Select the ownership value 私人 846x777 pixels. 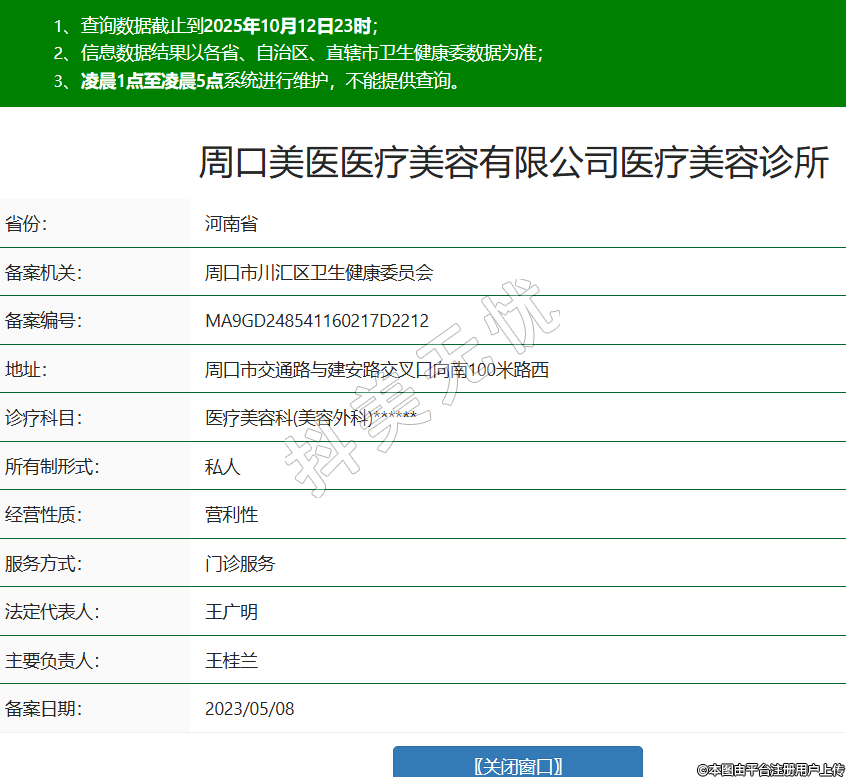coord(223,467)
